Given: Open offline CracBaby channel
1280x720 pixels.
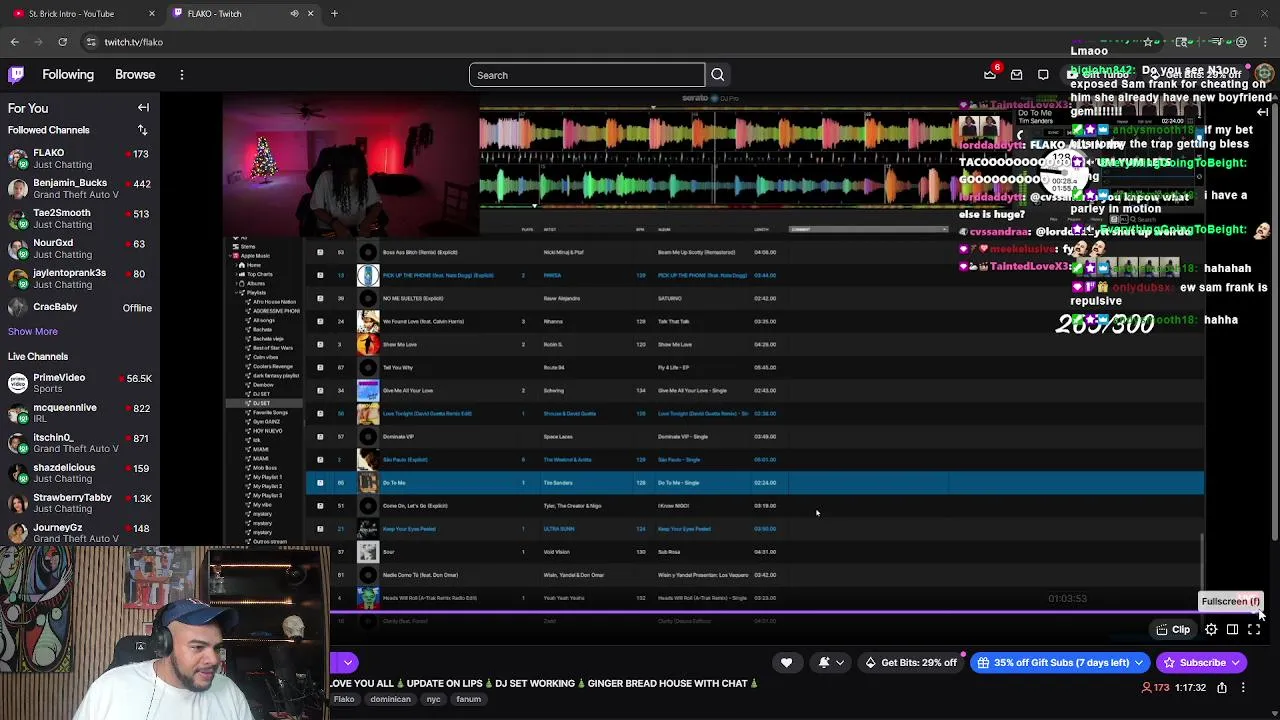Looking at the screenshot, I should click(x=80, y=308).
